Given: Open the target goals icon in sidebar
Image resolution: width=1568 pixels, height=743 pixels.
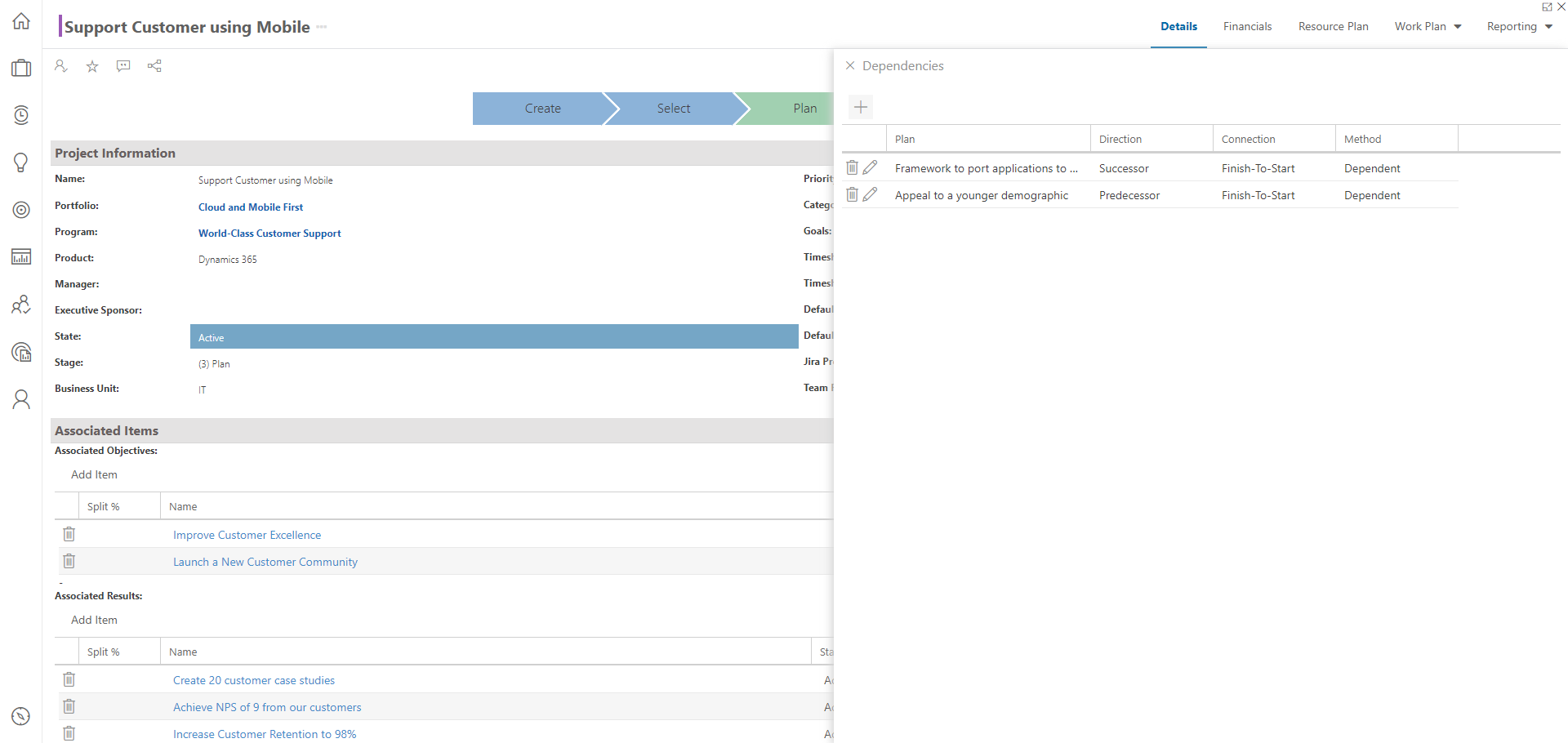Looking at the screenshot, I should pyautogui.click(x=21, y=210).
